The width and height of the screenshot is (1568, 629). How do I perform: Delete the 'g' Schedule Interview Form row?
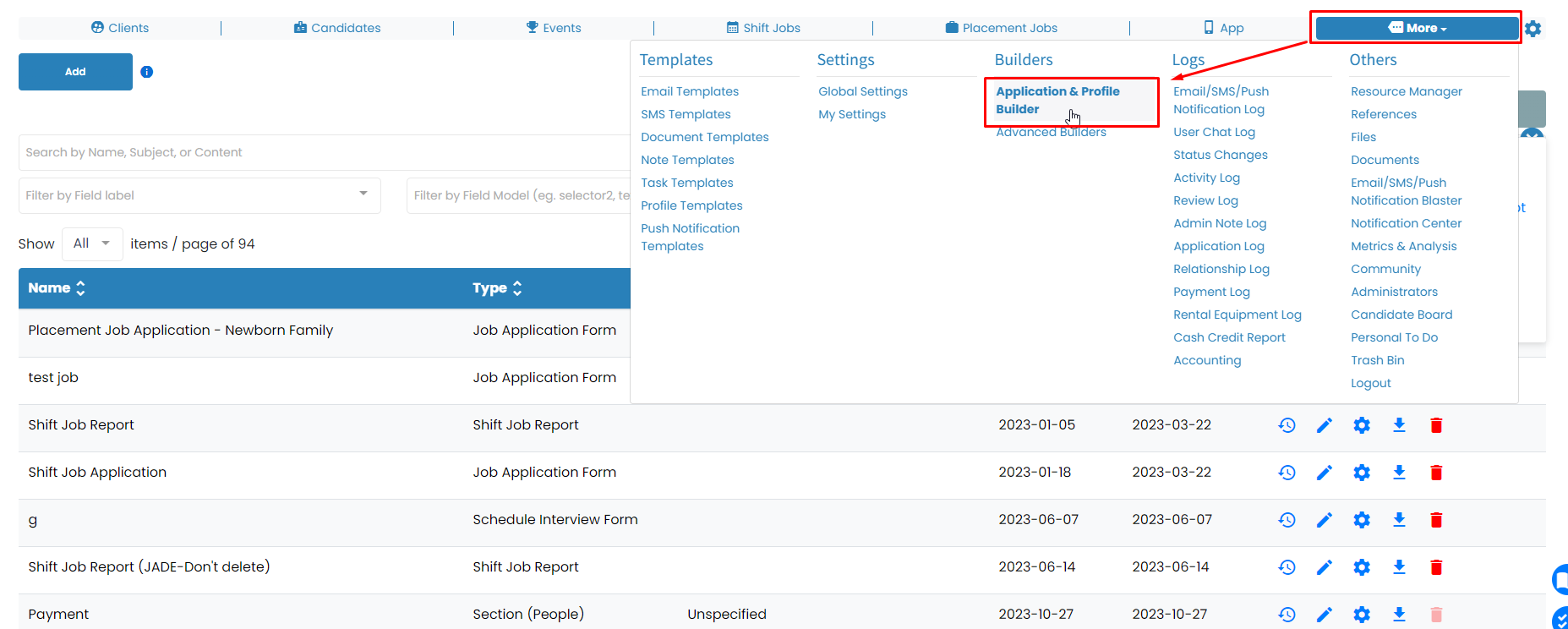click(1436, 520)
